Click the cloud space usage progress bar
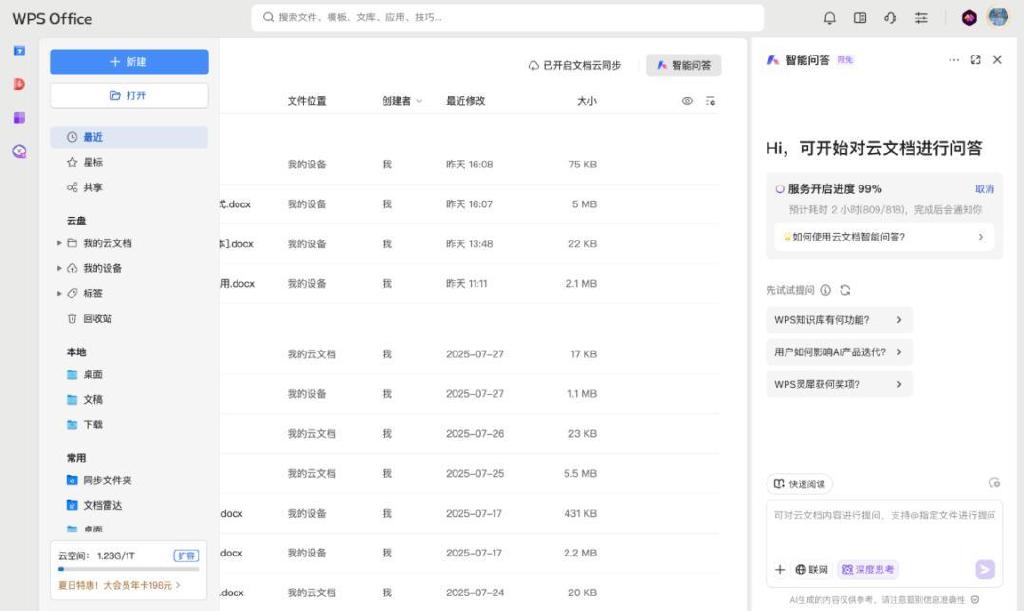This screenshot has width=1024, height=611. click(129, 569)
